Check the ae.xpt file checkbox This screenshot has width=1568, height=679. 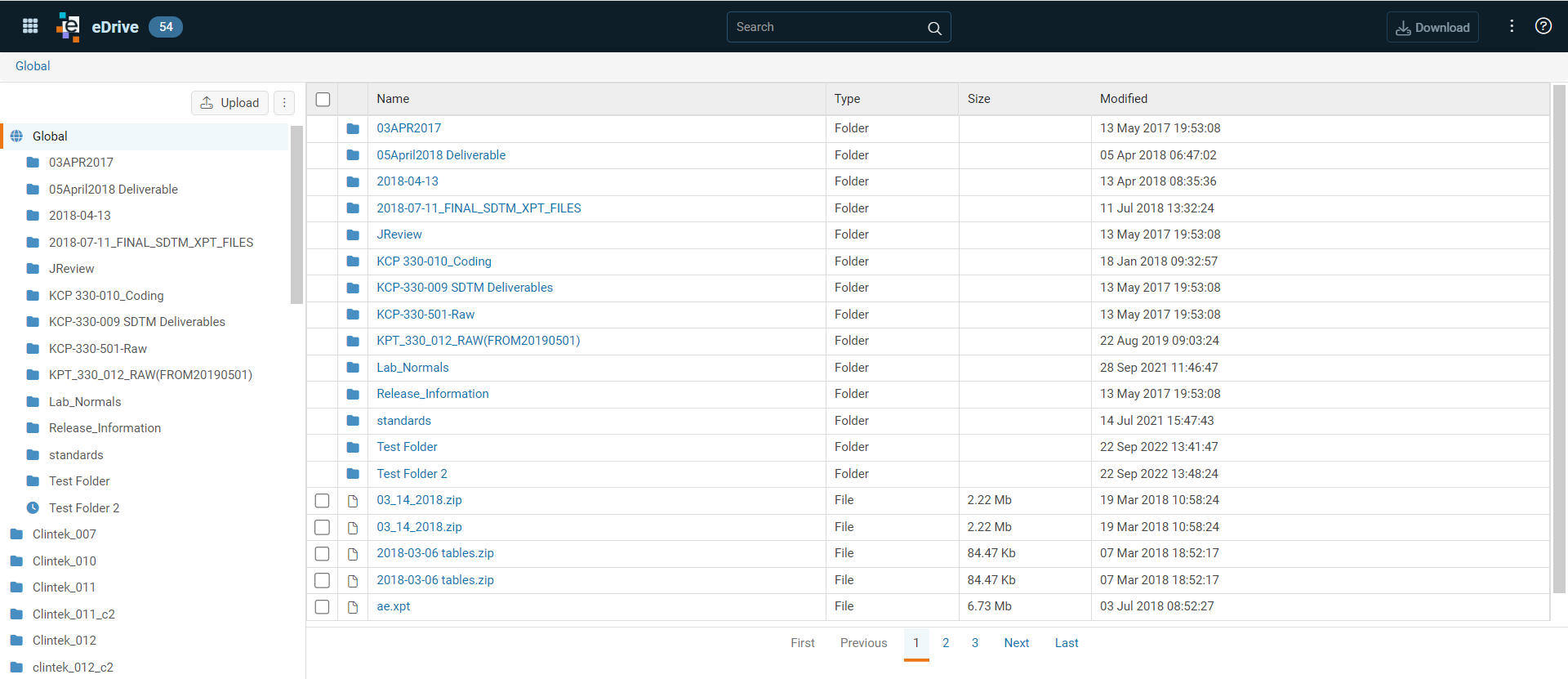tap(322, 607)
